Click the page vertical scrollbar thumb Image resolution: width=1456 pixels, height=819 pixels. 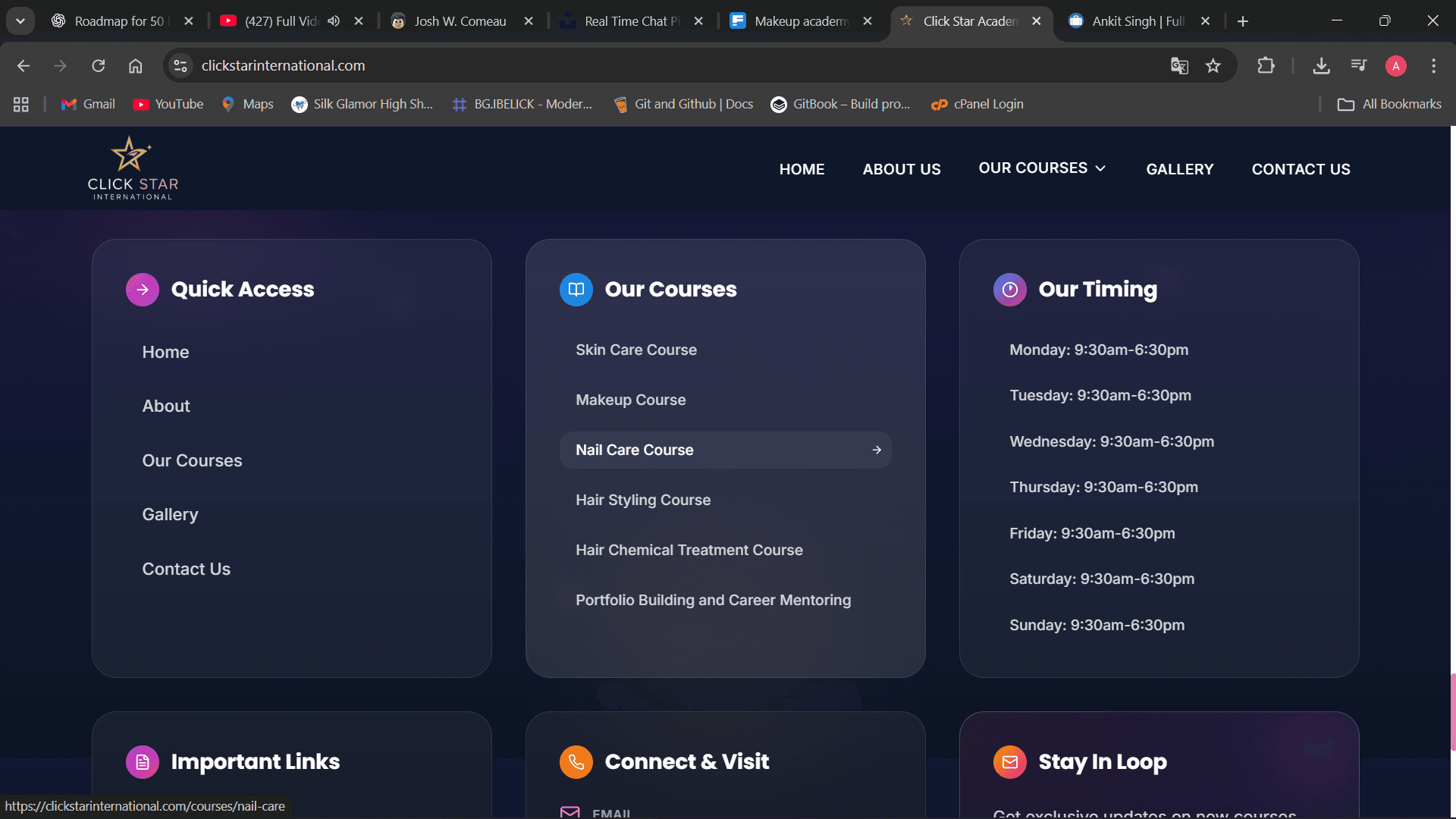click(1452, 711)
